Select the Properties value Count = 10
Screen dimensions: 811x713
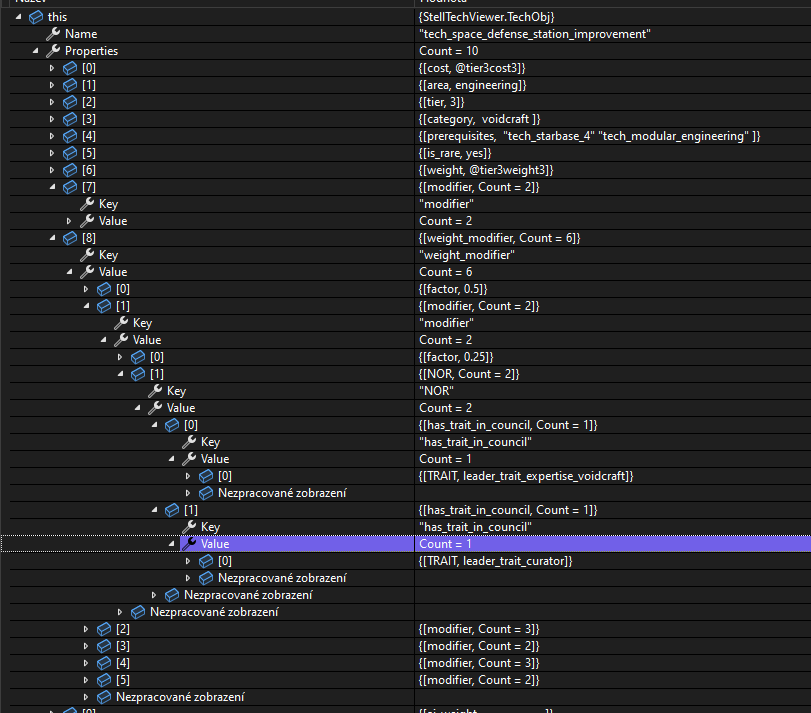448,51
